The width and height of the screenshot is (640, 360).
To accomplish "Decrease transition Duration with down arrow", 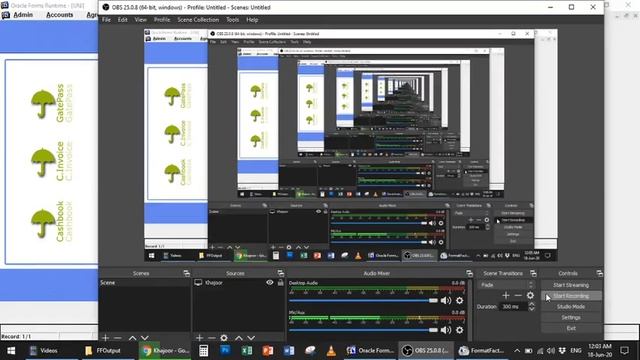I will [x=531, y=309].
